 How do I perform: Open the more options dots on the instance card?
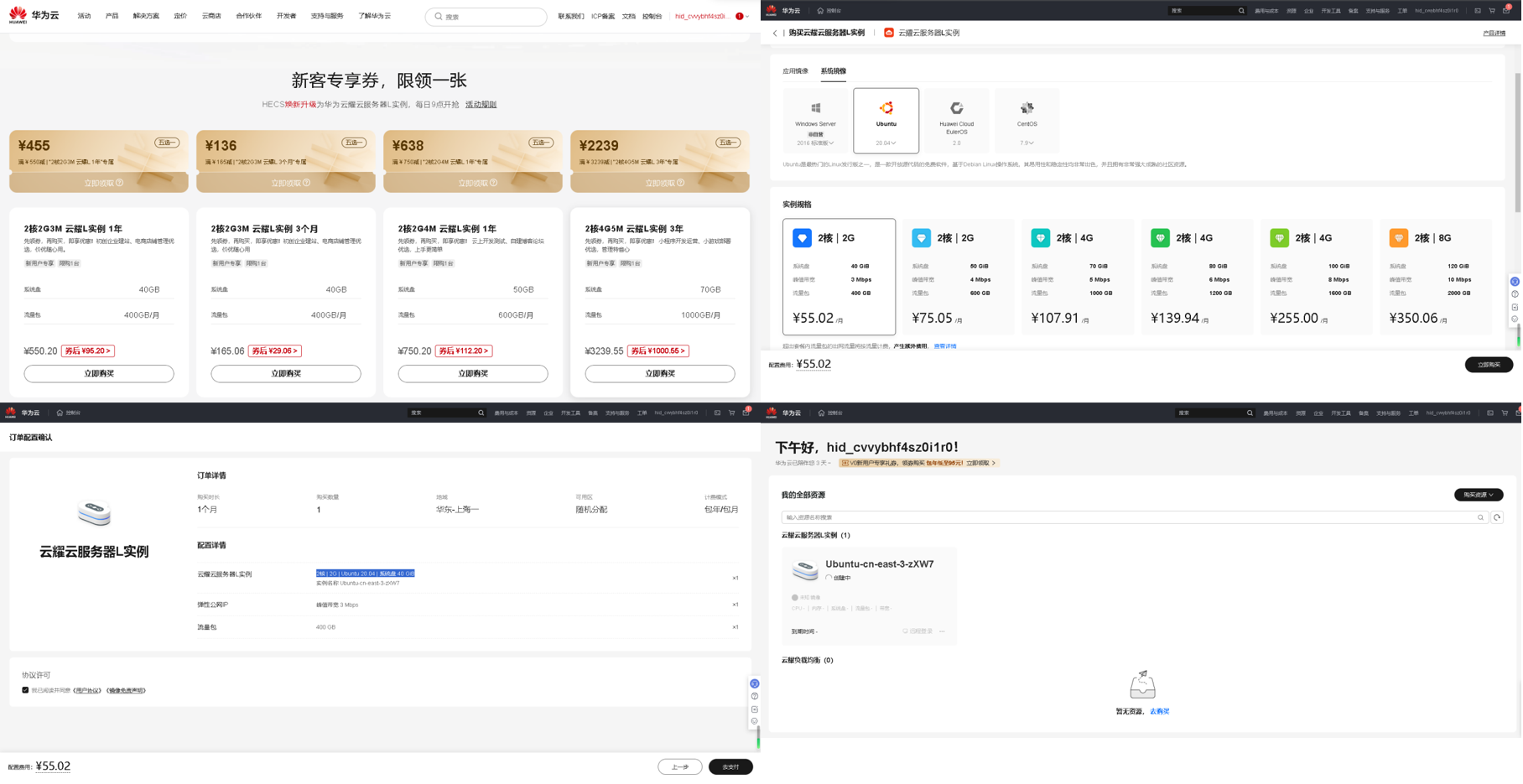tap(943, 631)
